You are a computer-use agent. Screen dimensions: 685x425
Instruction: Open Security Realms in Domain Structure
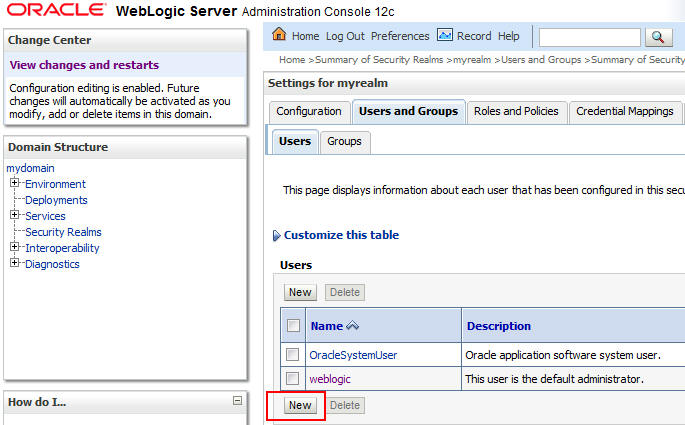tap(63, 232)
